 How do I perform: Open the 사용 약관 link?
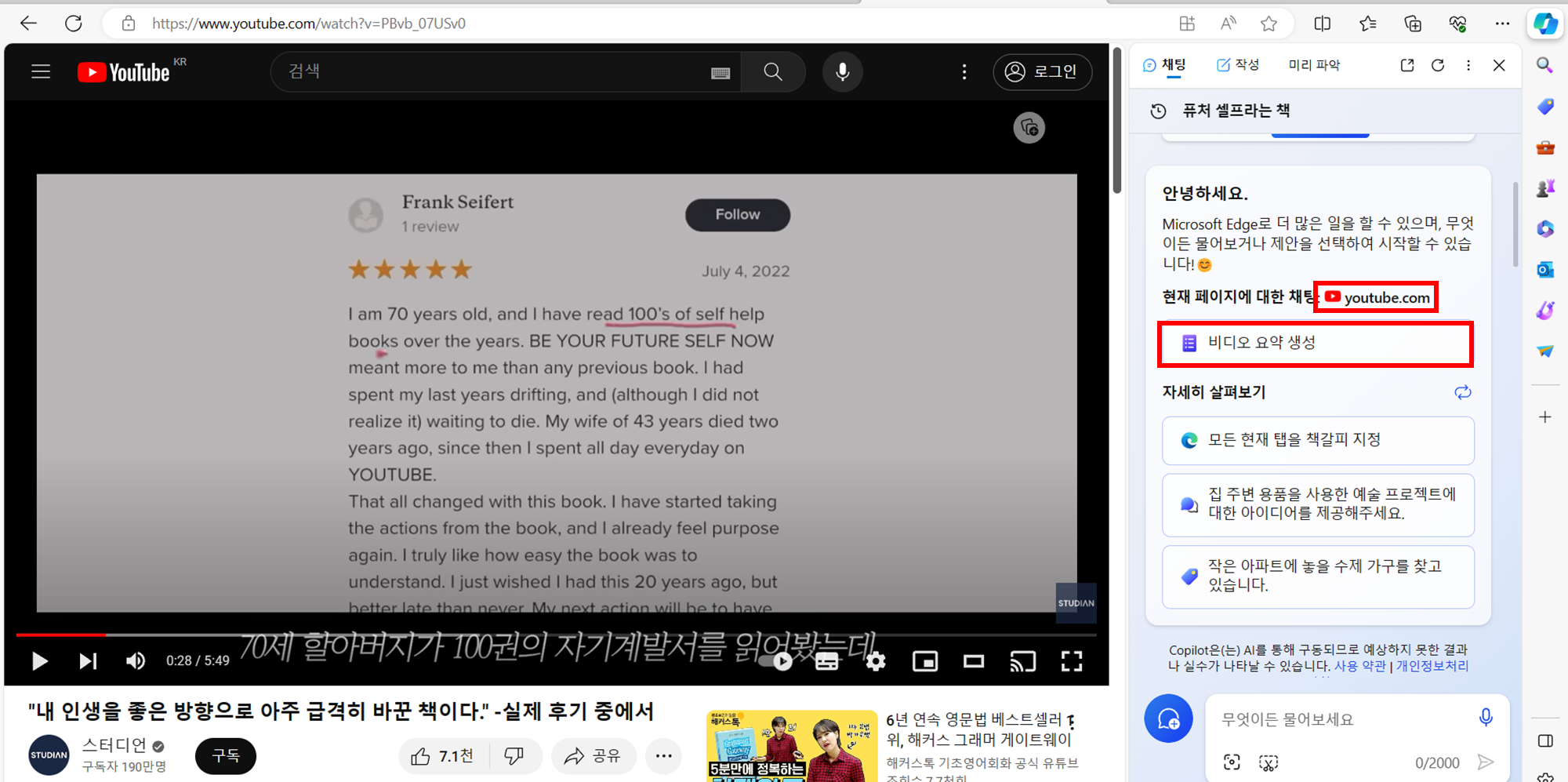coord(1359,666)
